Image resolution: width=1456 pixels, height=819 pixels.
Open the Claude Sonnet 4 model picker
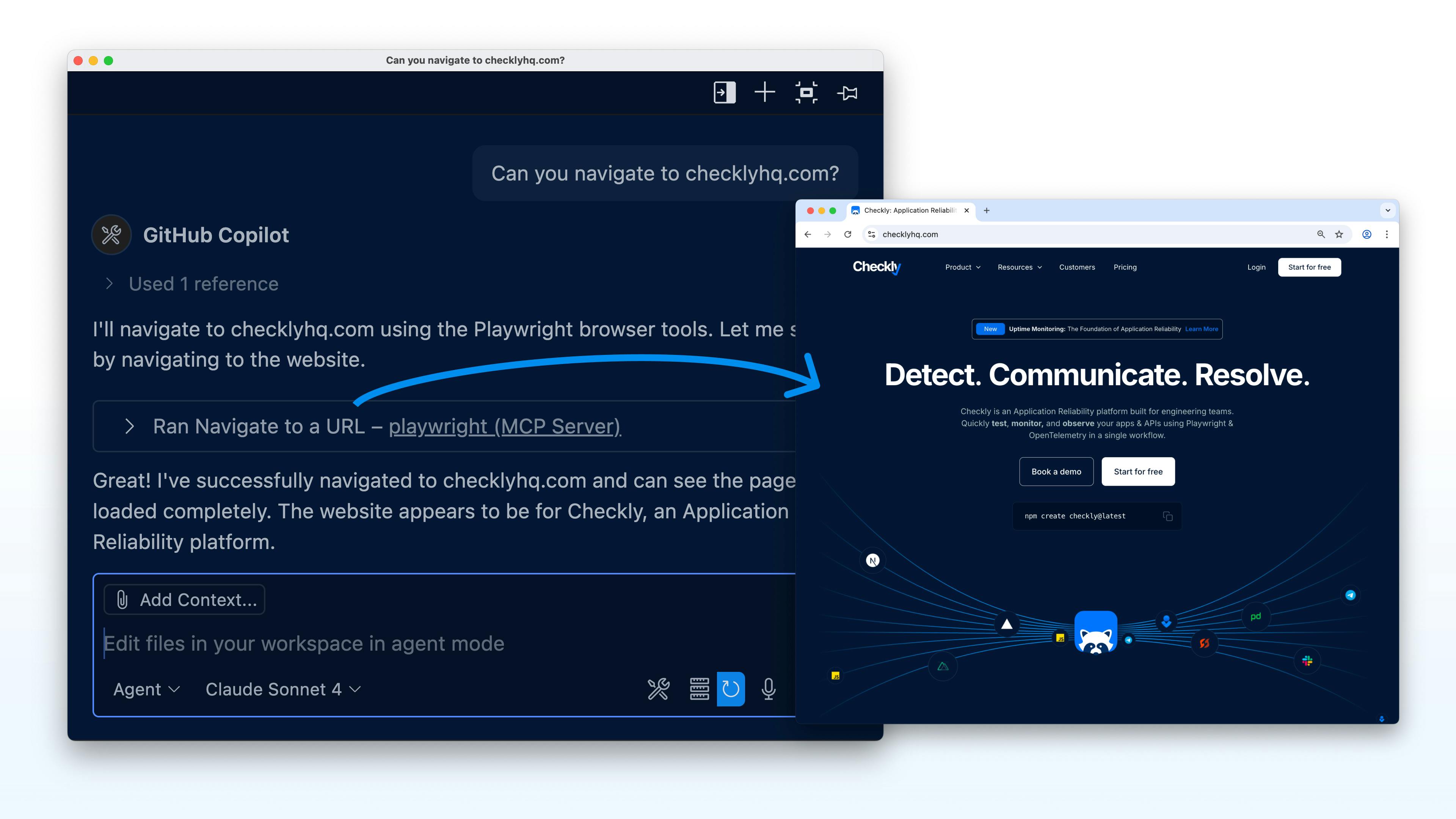pyautogui.click(x=283, y=689)
